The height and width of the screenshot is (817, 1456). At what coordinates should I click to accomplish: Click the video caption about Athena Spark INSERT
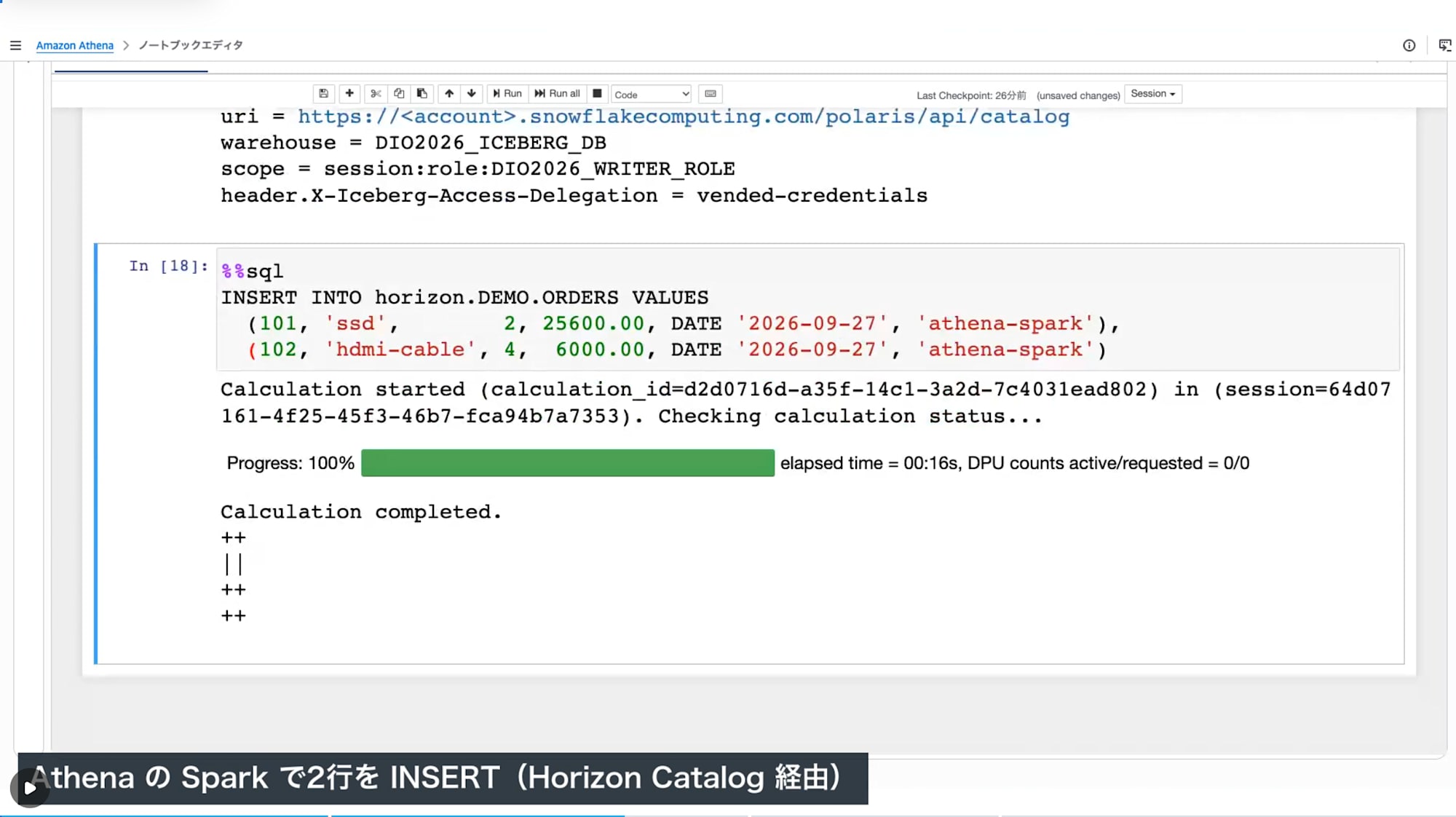point(443,778)
